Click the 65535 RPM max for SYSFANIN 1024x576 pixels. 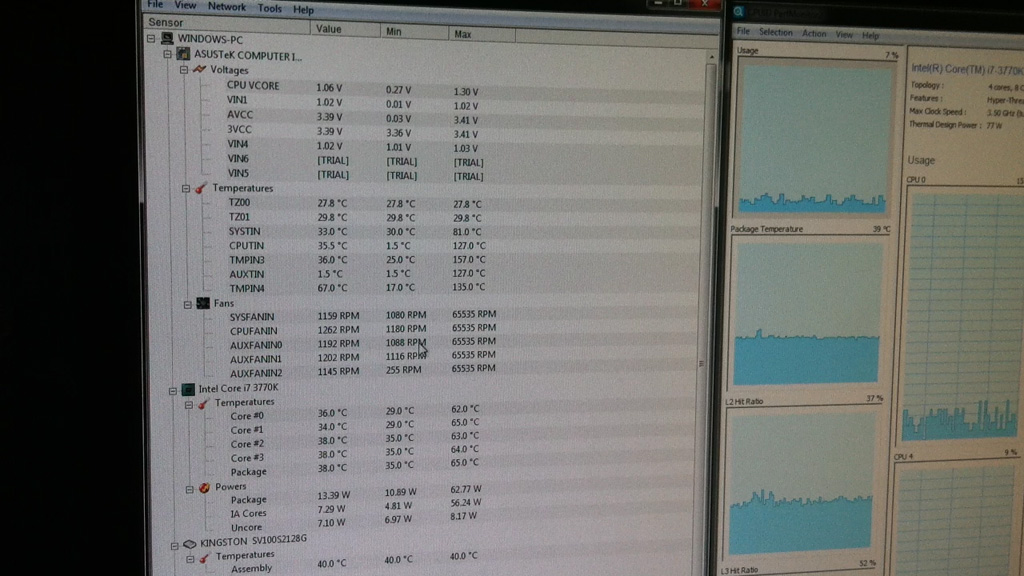tap(474, 314)
